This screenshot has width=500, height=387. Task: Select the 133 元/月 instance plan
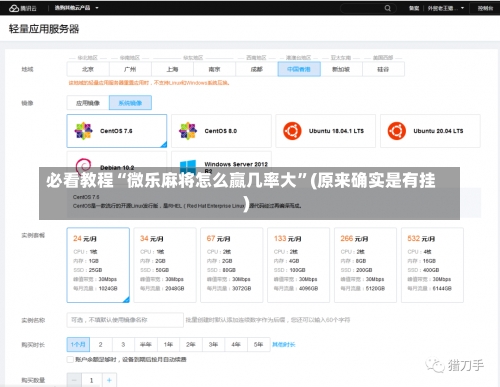click(x=298, y=265)
